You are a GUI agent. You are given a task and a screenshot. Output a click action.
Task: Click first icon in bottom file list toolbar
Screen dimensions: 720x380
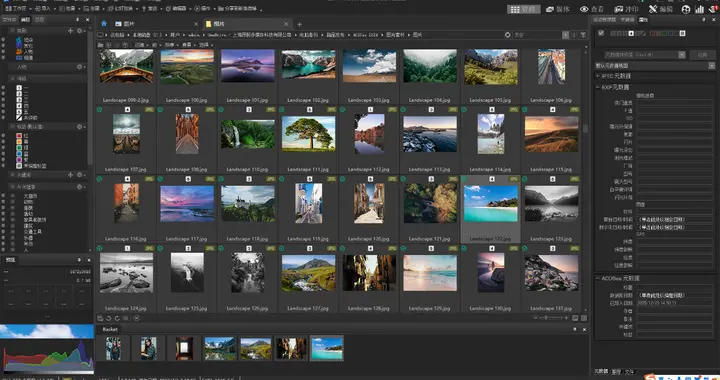100,318
